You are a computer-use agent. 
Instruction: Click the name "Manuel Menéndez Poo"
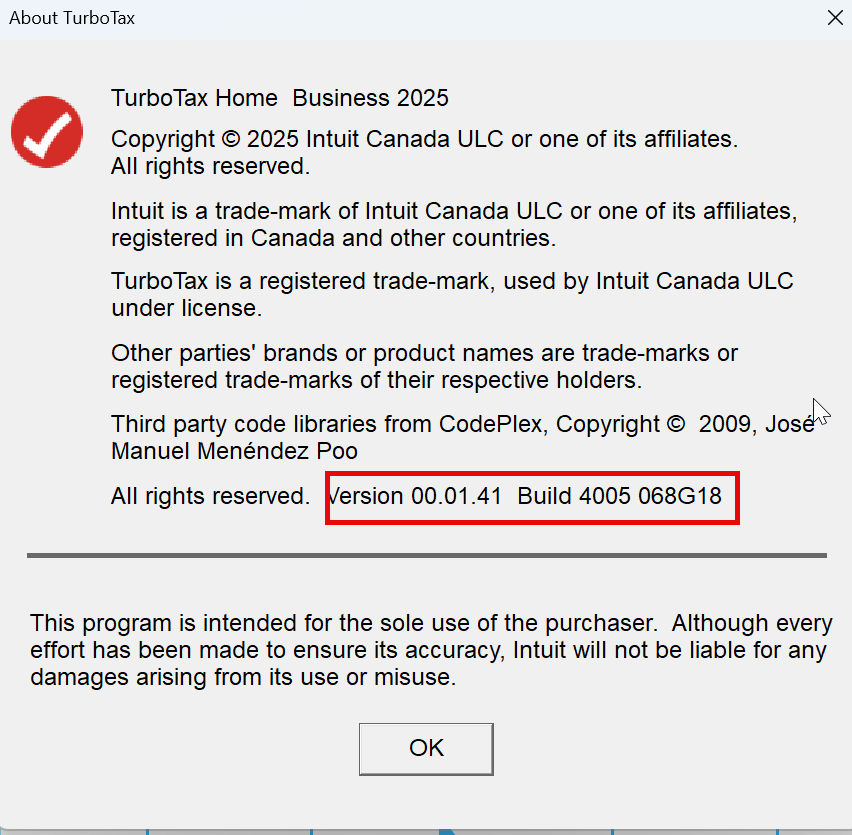pyautogui.click(x=234, y=451)
